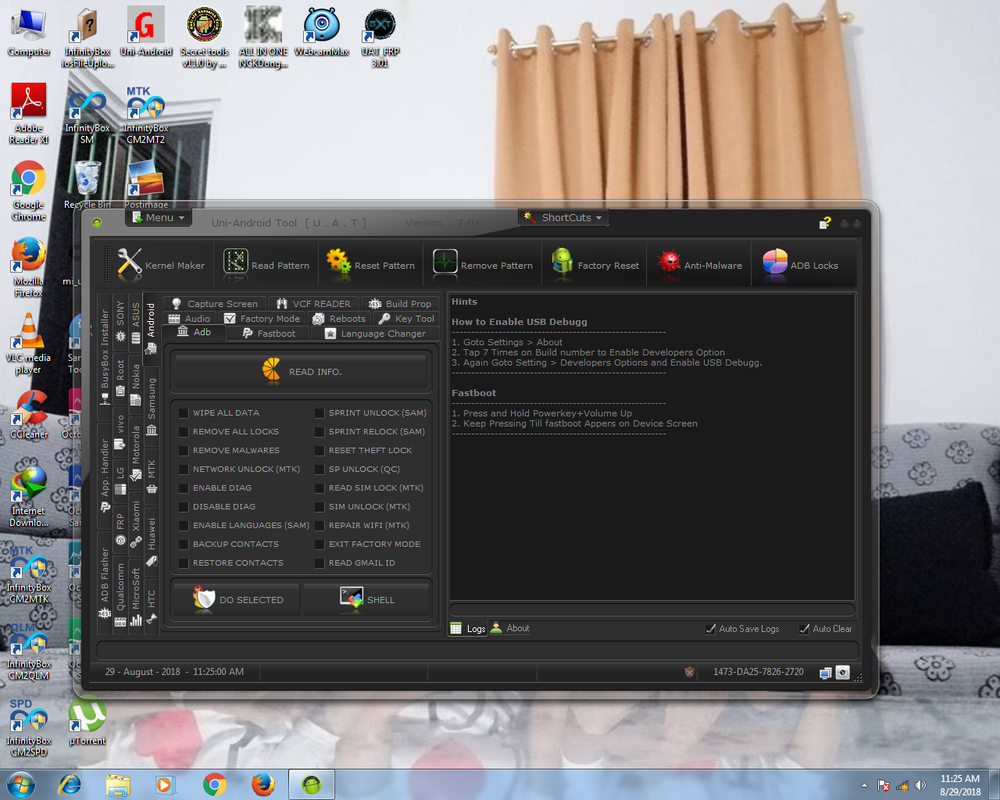This screenshot has height=800, width=1000.
Task: Click the READ INFO. button
Action: pyautogui.click(x=301, y=371)
